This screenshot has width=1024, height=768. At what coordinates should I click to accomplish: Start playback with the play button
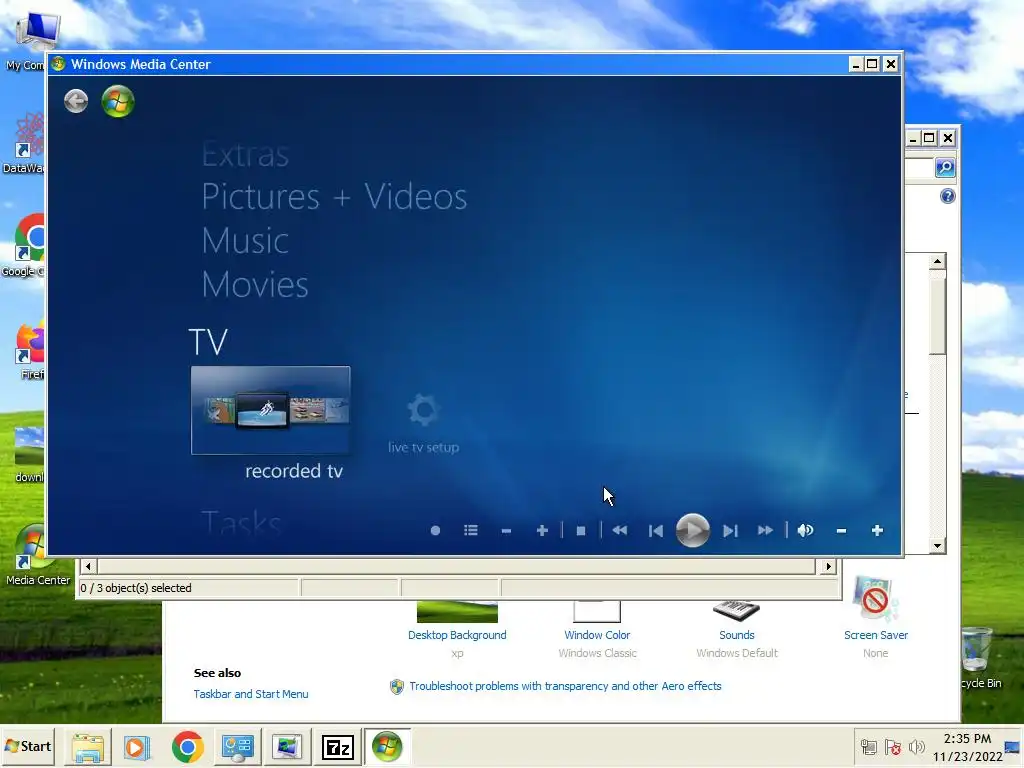click(692, 530)
